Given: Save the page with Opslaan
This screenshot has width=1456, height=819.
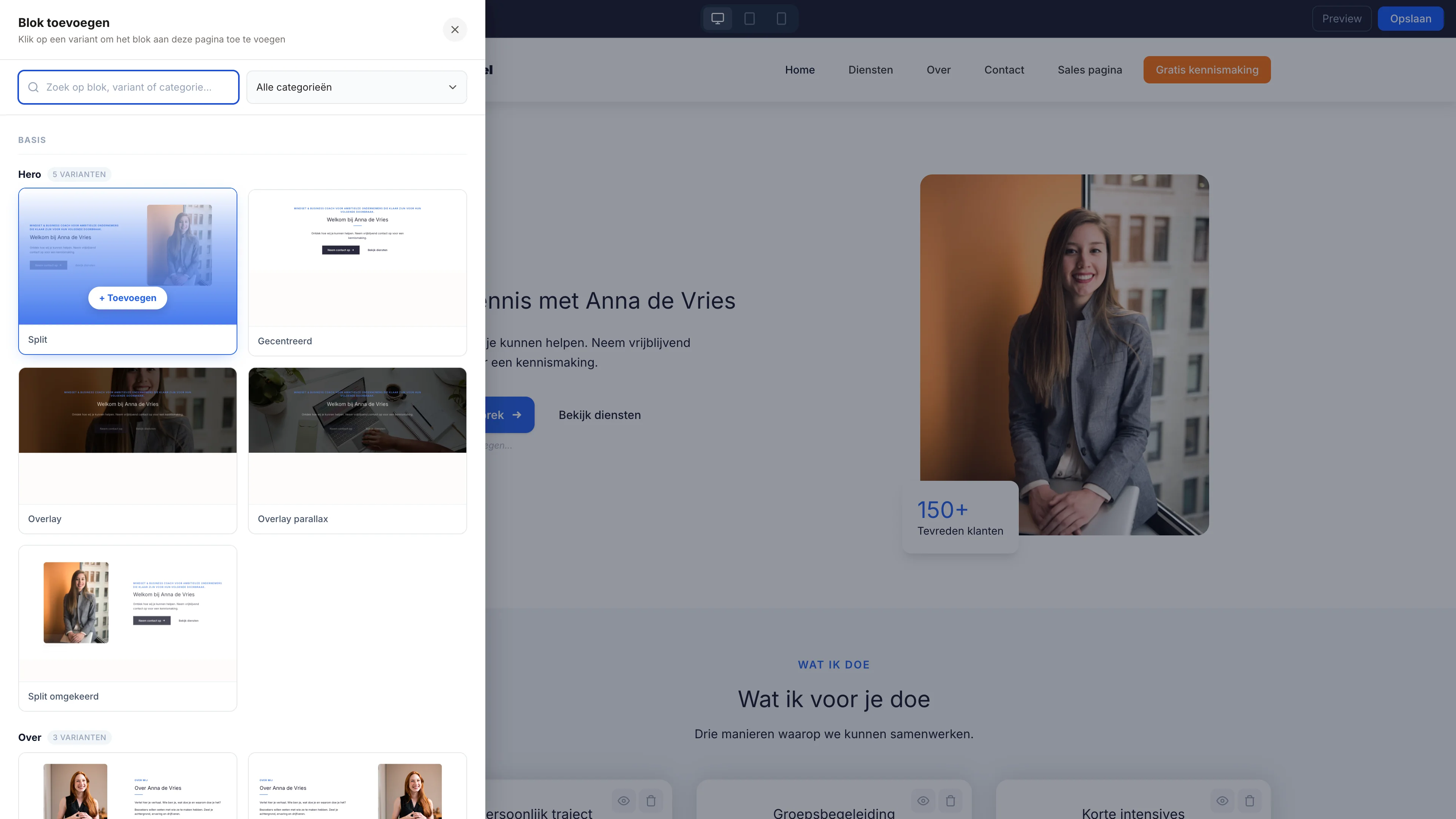Looking at the screenshot, I should coord(1410,19).
